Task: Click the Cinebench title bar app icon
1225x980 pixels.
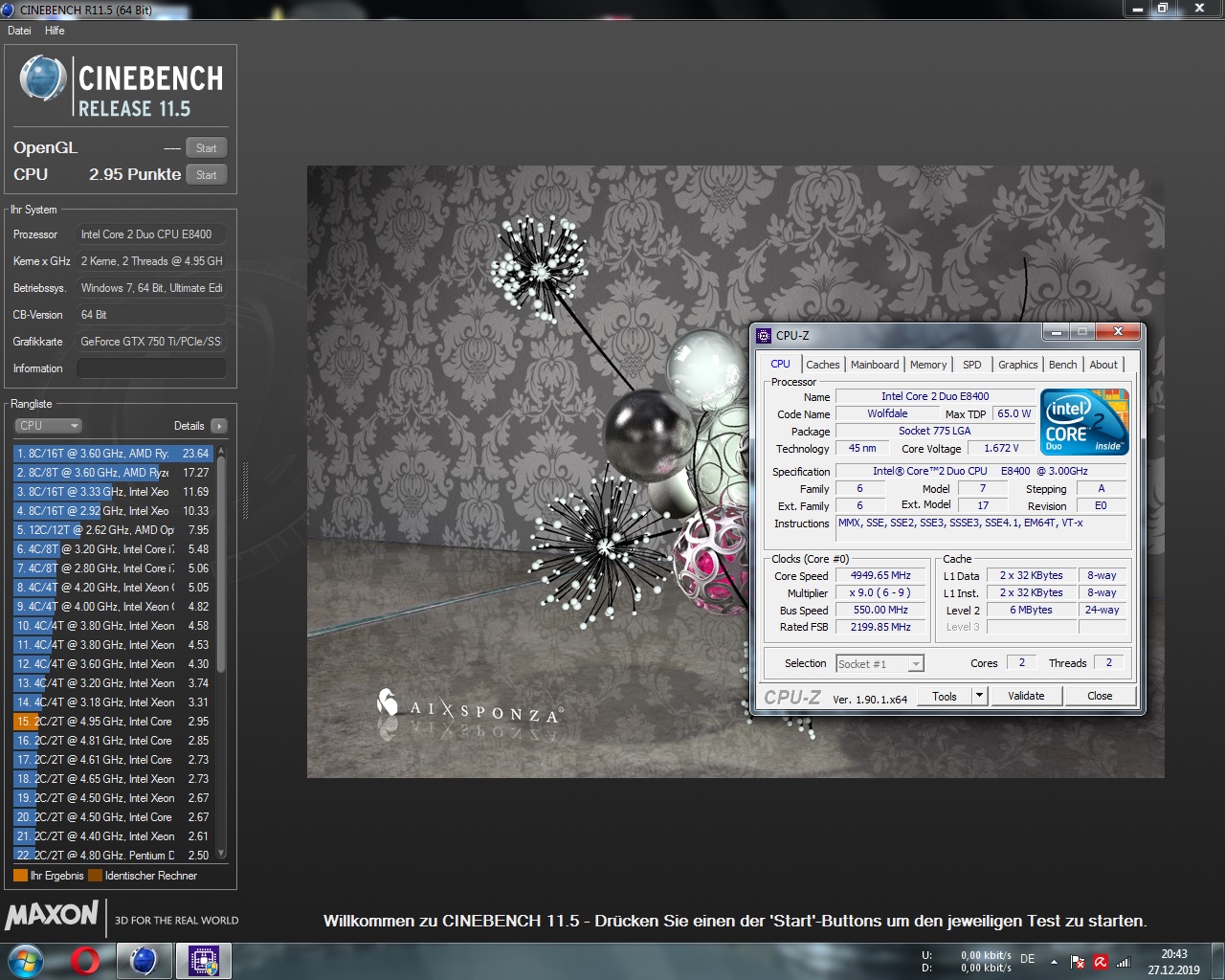Action: point(9,10)
